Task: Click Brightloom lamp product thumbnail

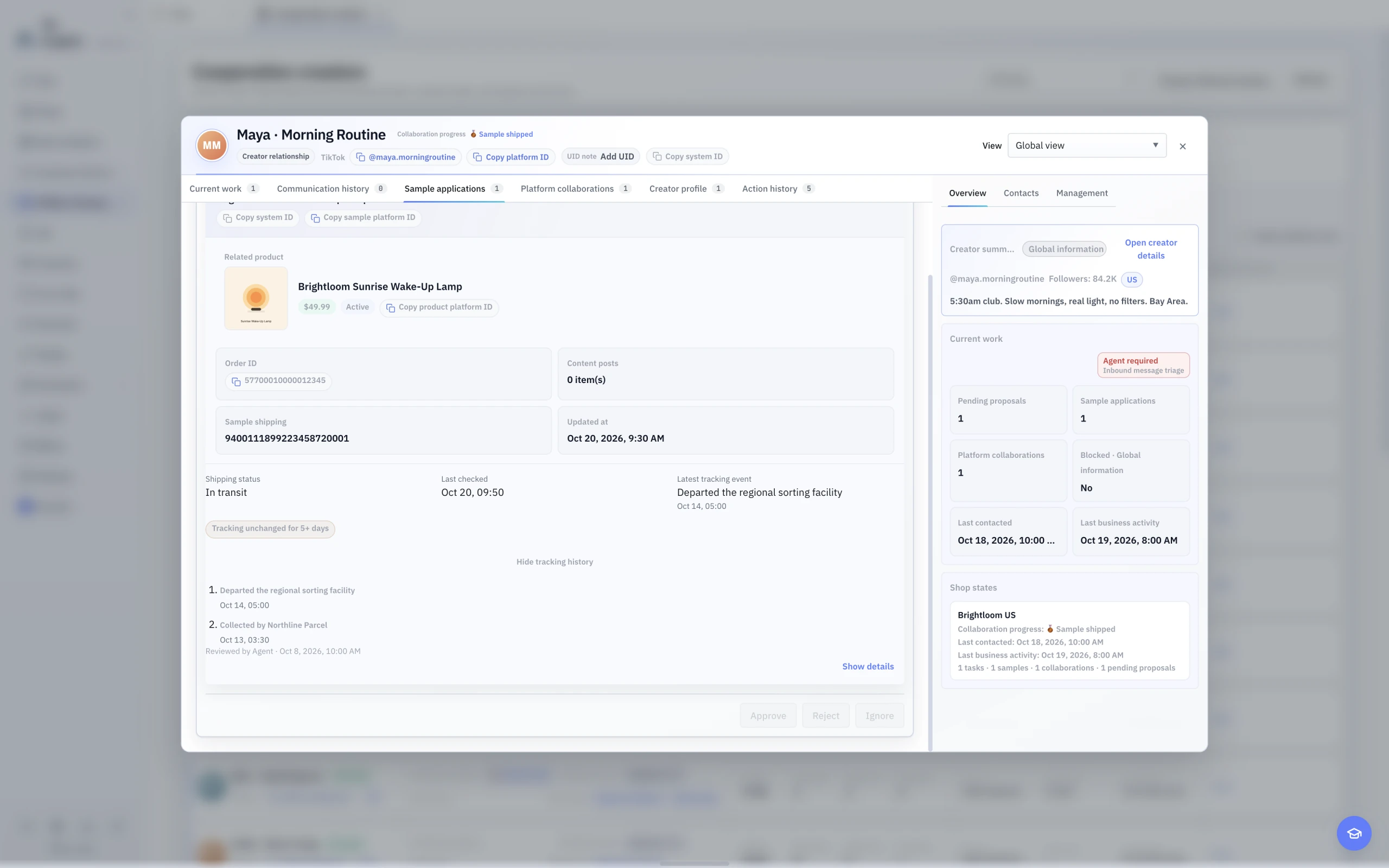Action: point(256,298)
